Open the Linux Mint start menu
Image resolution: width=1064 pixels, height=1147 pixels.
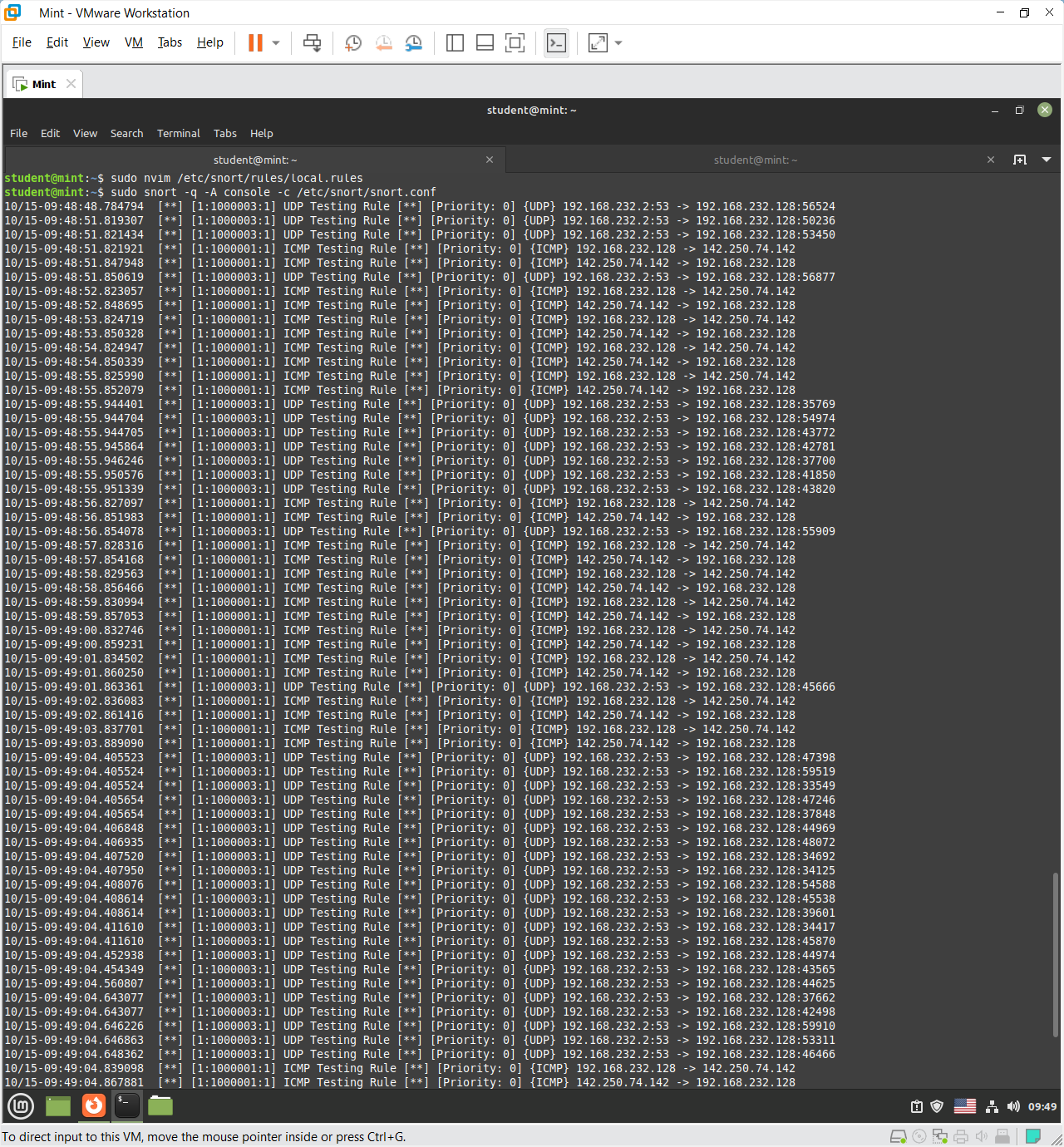21,1105
